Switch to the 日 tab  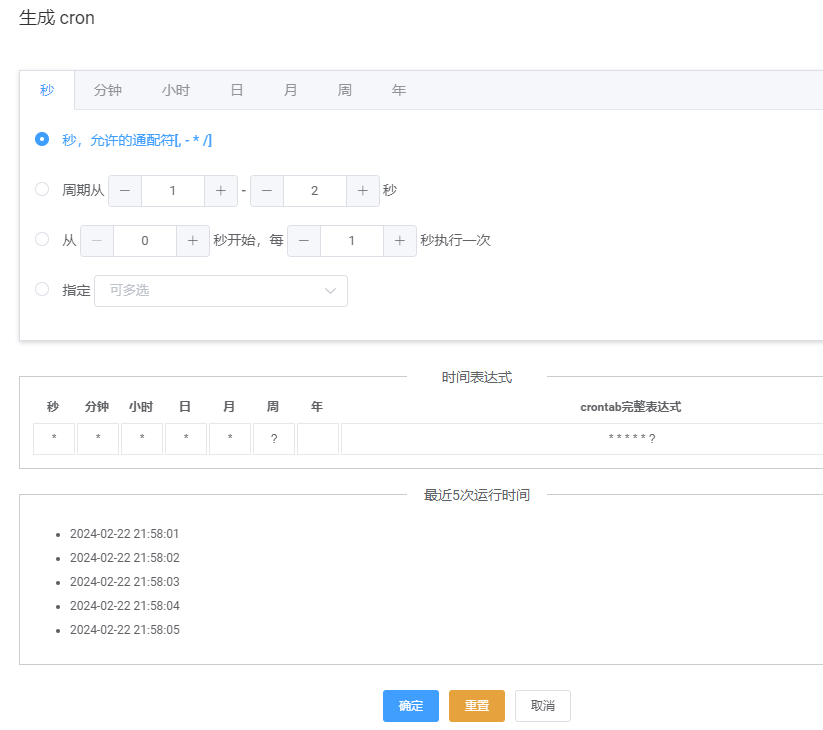tap(237, 90)
